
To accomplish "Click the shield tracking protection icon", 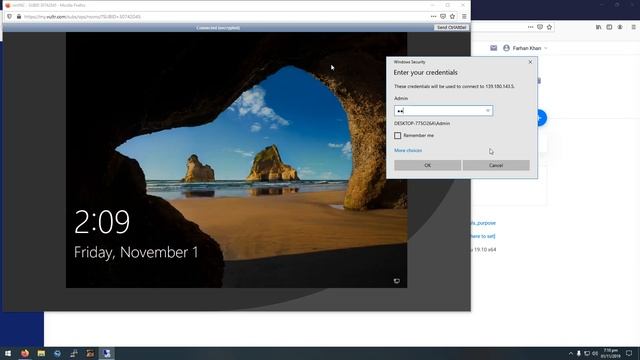I will tap(9, 17).
